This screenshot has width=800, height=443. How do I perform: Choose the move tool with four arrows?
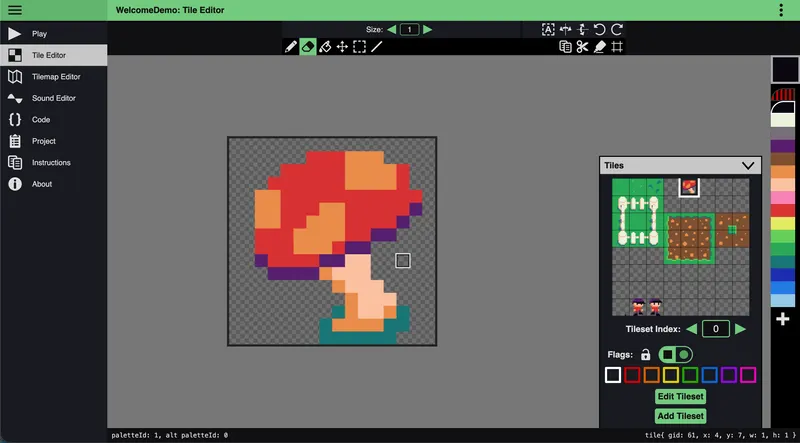click(342, 47)
